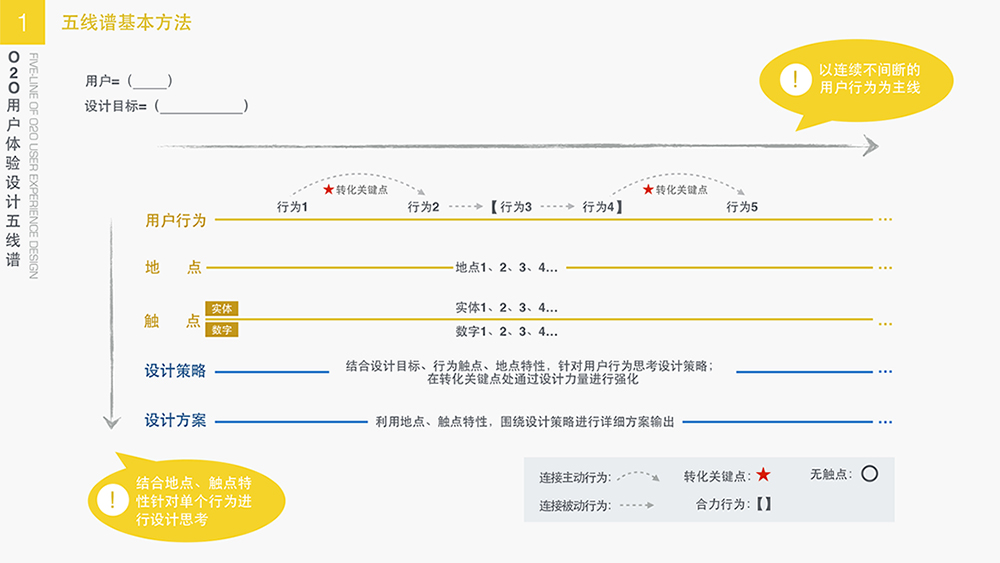The image size is (1000, 563).
Task: Click the 设计方案 row label
Action: pos(175,421)
